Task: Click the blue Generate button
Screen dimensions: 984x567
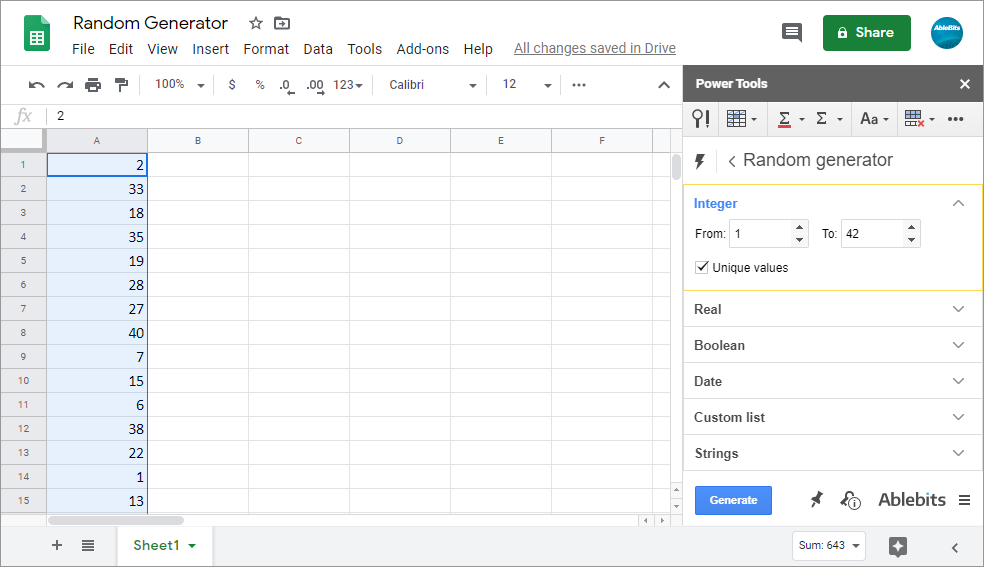Action: [x=733, y=501]
